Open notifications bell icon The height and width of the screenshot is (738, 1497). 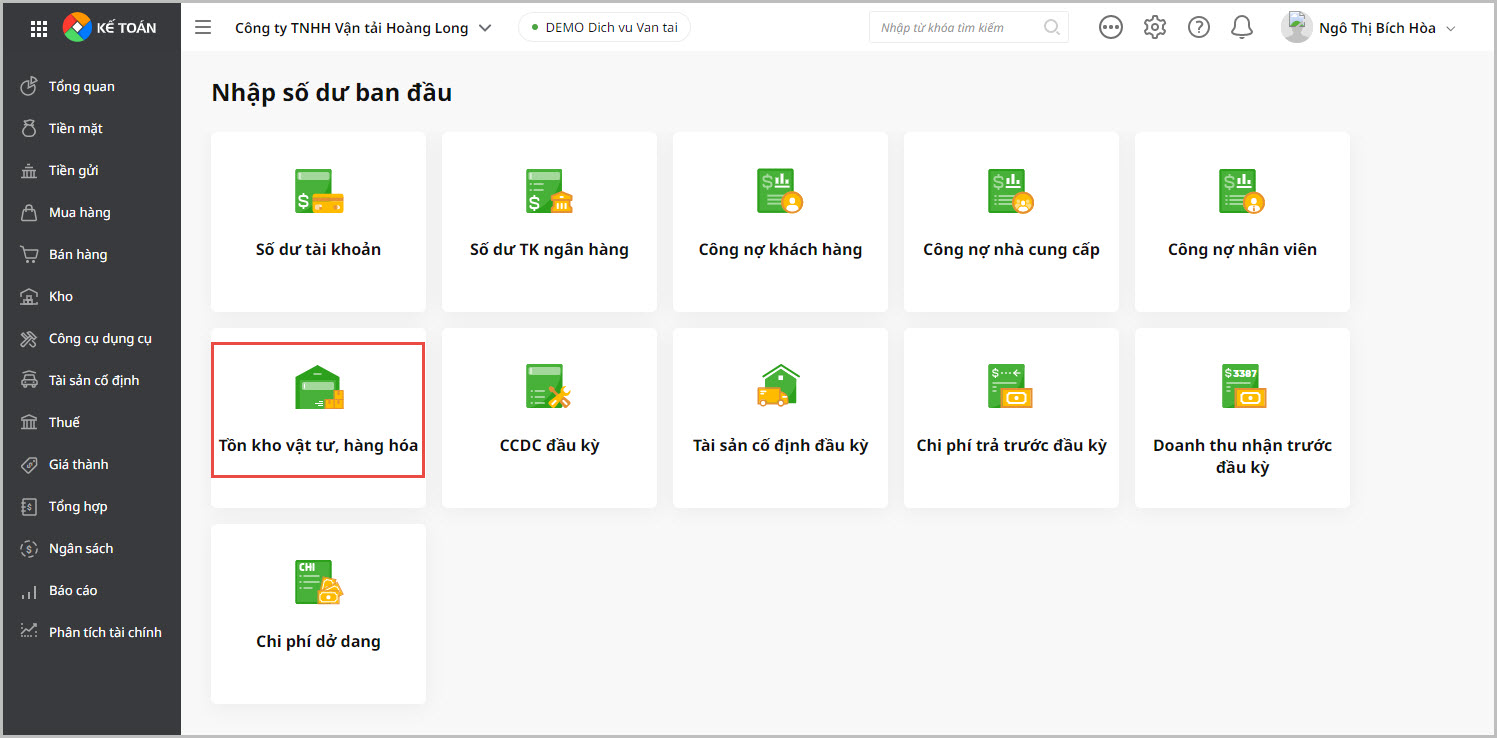click(x=1242, y=28)
